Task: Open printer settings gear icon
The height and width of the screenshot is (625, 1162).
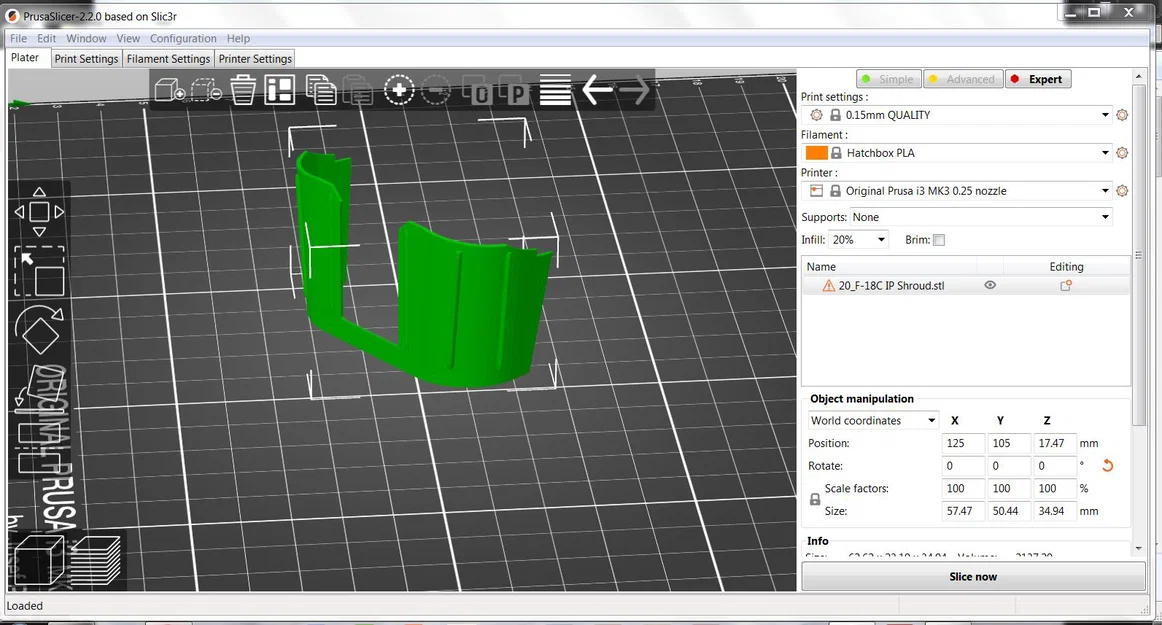Action: click(1122, 191)
